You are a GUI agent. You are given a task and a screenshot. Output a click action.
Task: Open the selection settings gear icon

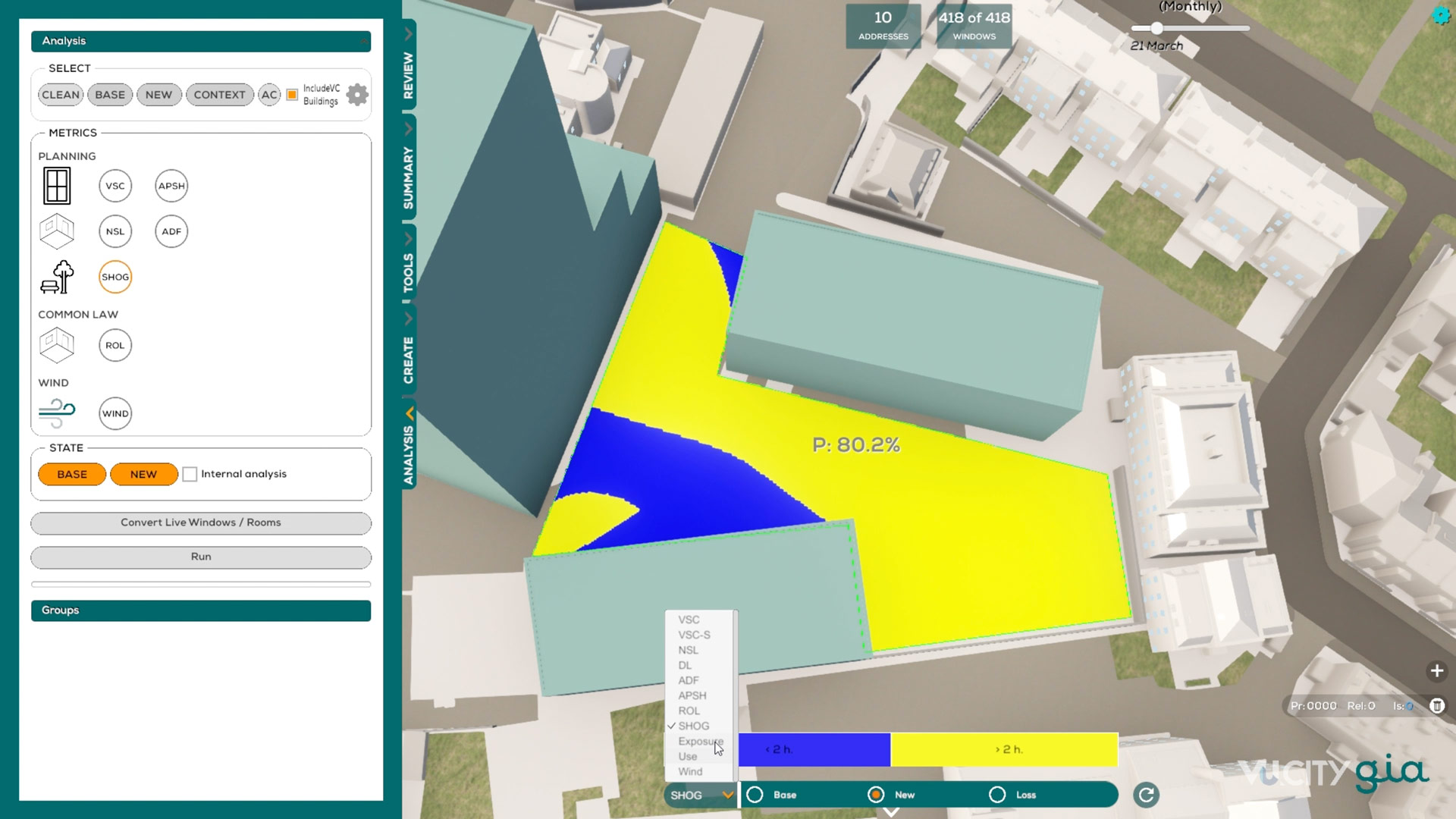[357, 95]
